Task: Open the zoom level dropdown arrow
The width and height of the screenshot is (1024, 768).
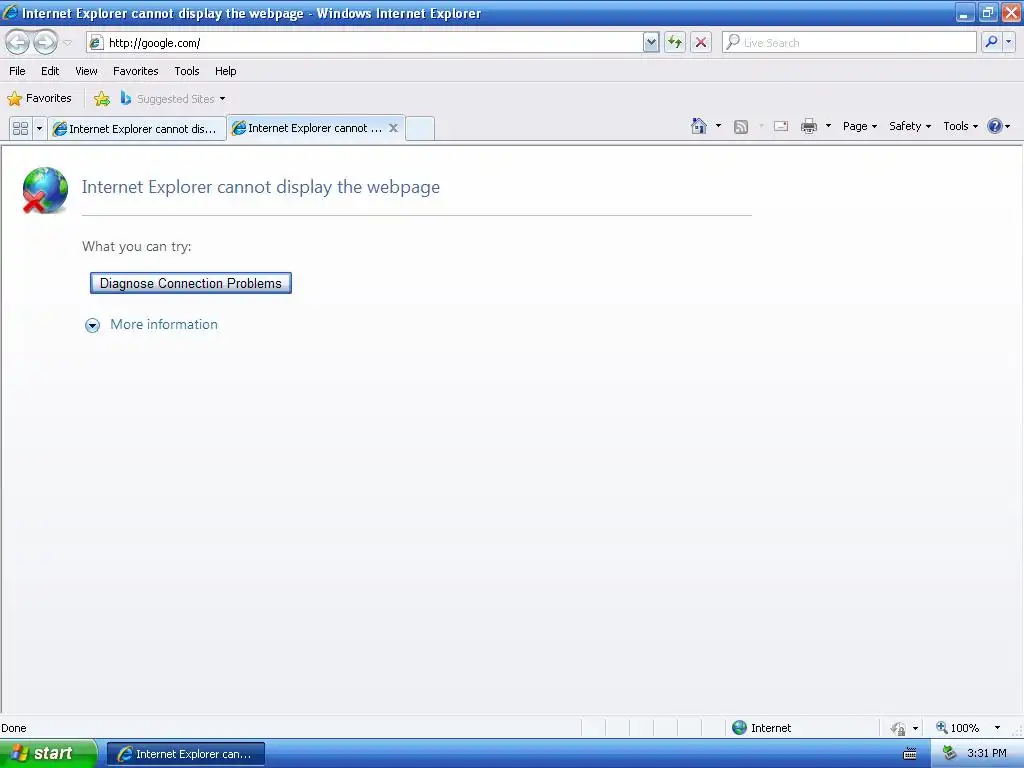Action: pyautogui.click(x=997, y=728)
